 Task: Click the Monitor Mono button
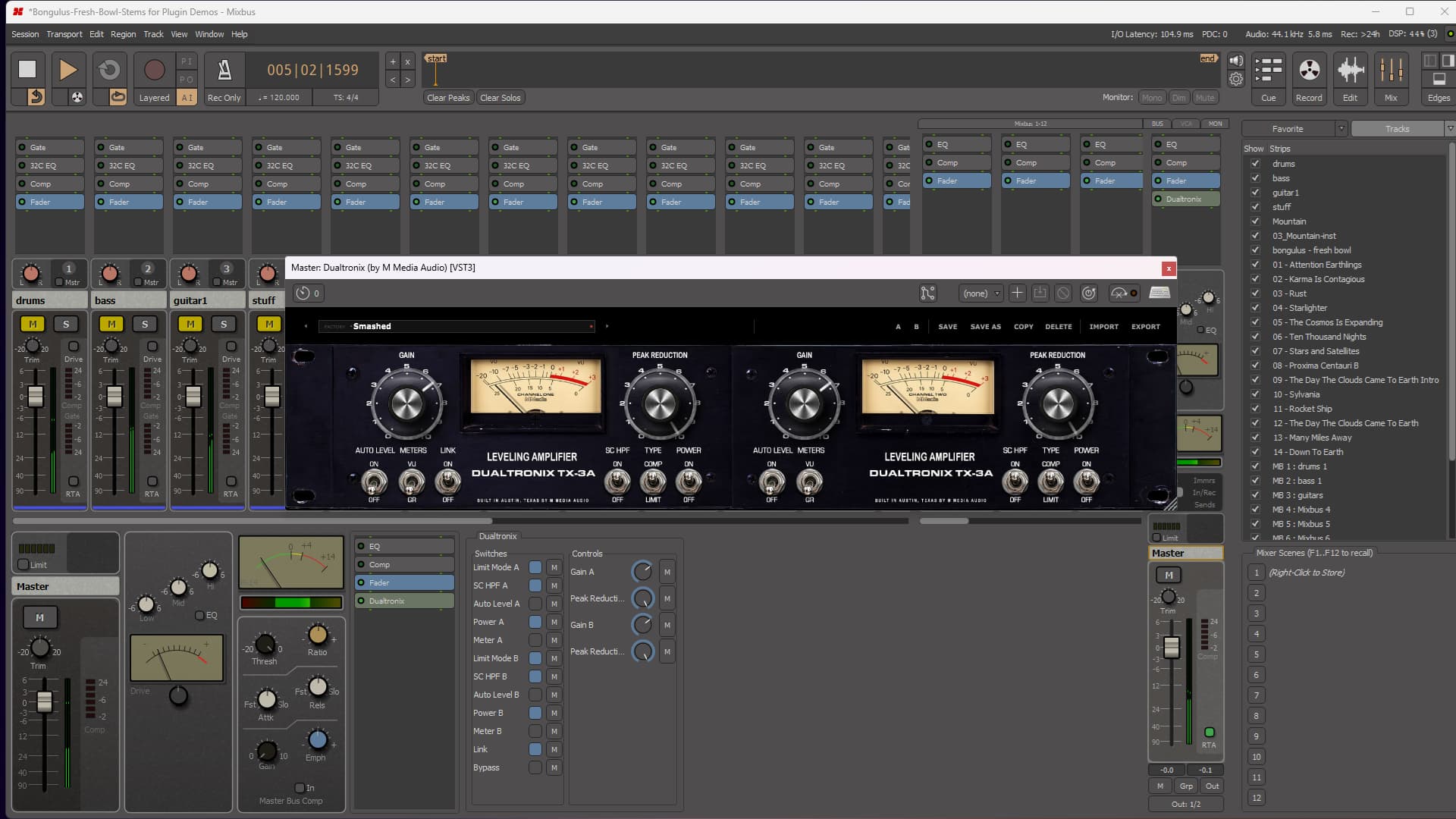coord(1151,98)
